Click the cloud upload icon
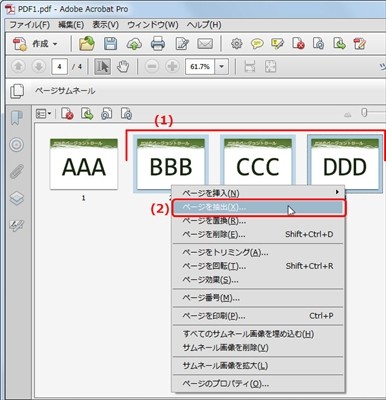The image size is (386, 400). pyautogui.click(x=134, y=44)
